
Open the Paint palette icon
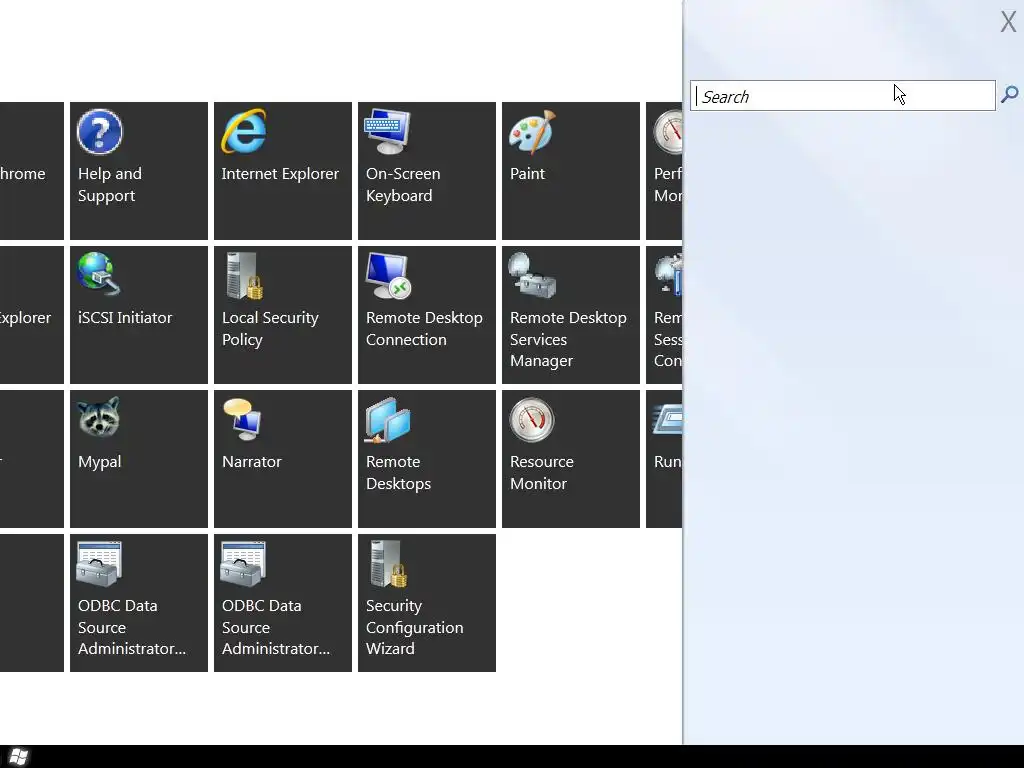tap(532, 132)
